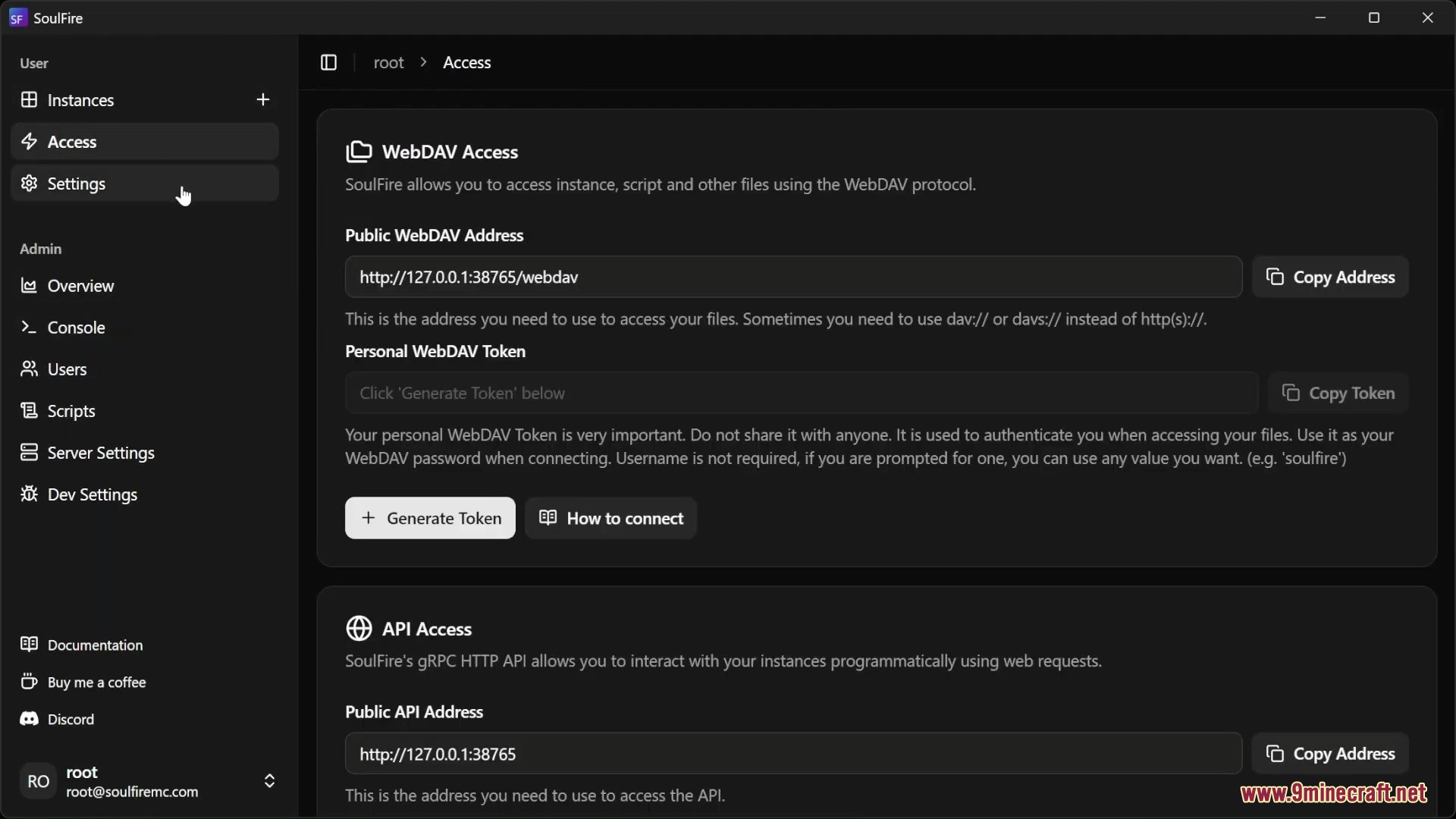The height and width of the screenshot is (819, 1456).
Task: Click the 'Public API Address' label
Action: [414, 712]
